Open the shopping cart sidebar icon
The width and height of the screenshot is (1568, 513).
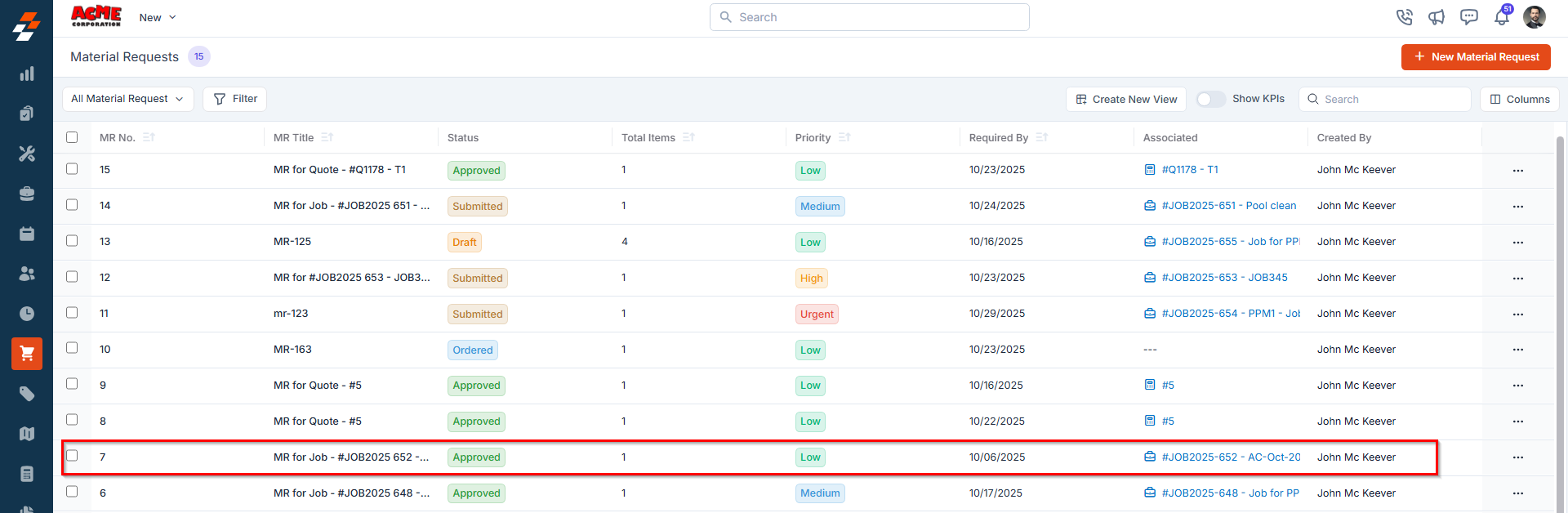(x=27, y=354)
